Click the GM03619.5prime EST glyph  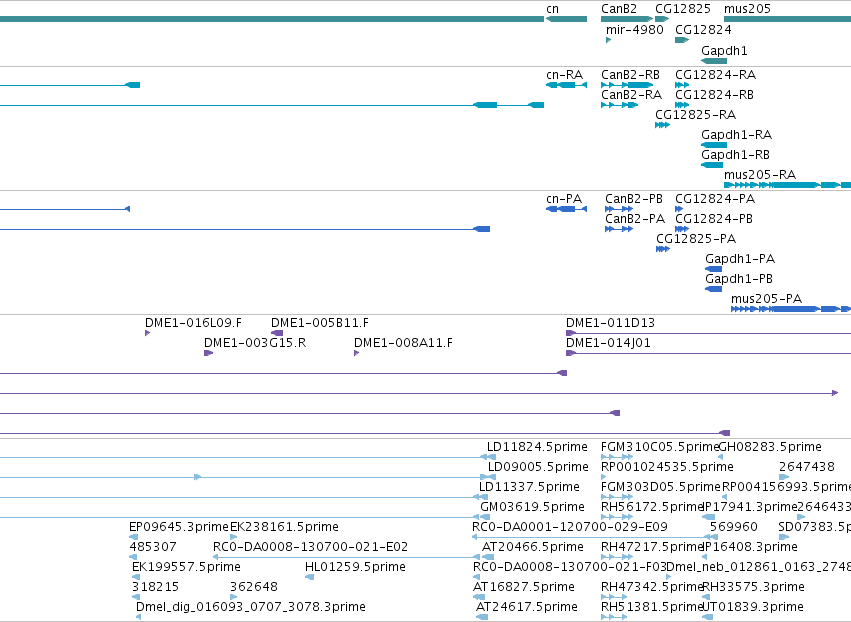(483, 517)
